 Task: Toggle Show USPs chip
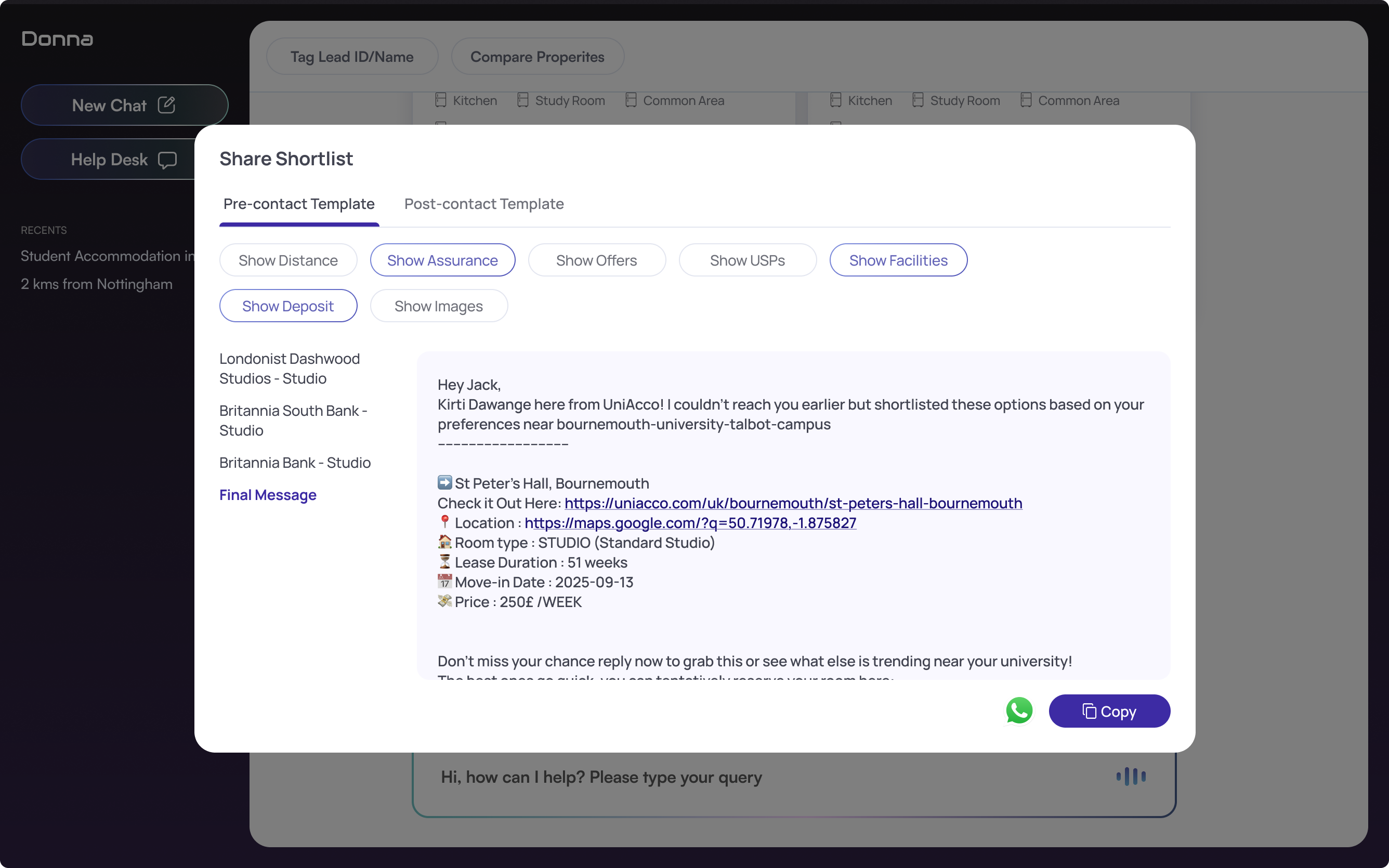[748, 260]
